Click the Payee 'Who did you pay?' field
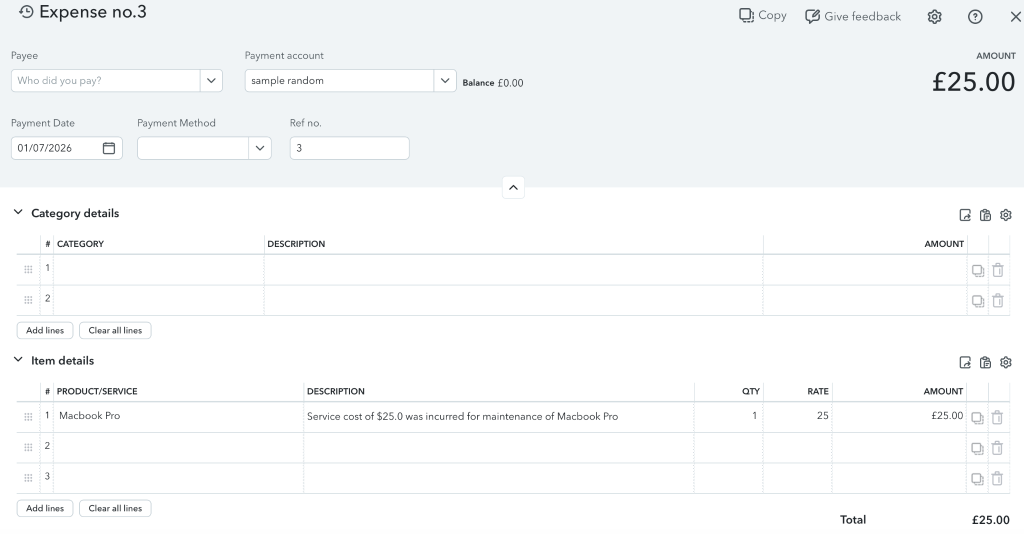 106,81
